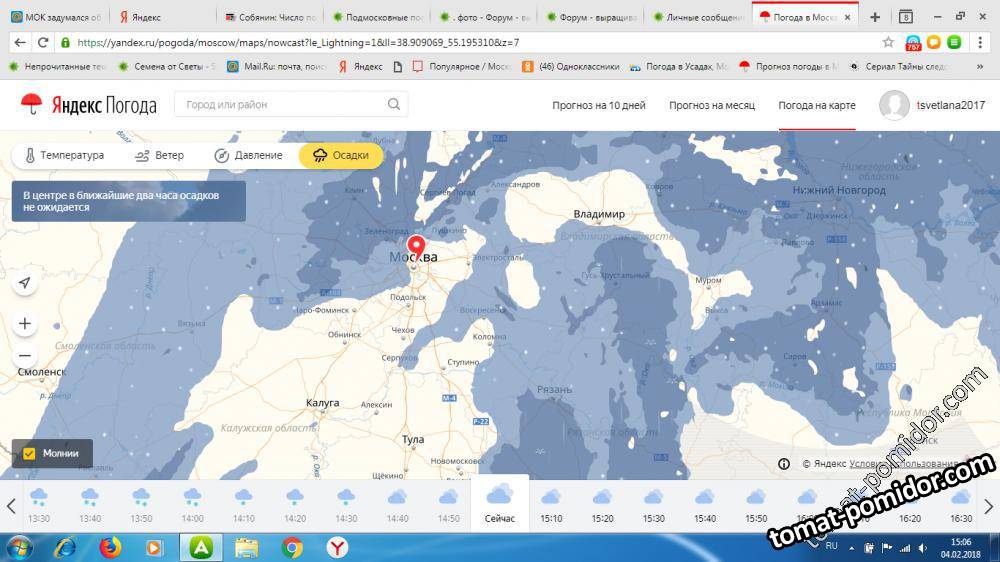Jump to 15:50 on the timeline
1000x562 pixels.
[x=756, y=505]
